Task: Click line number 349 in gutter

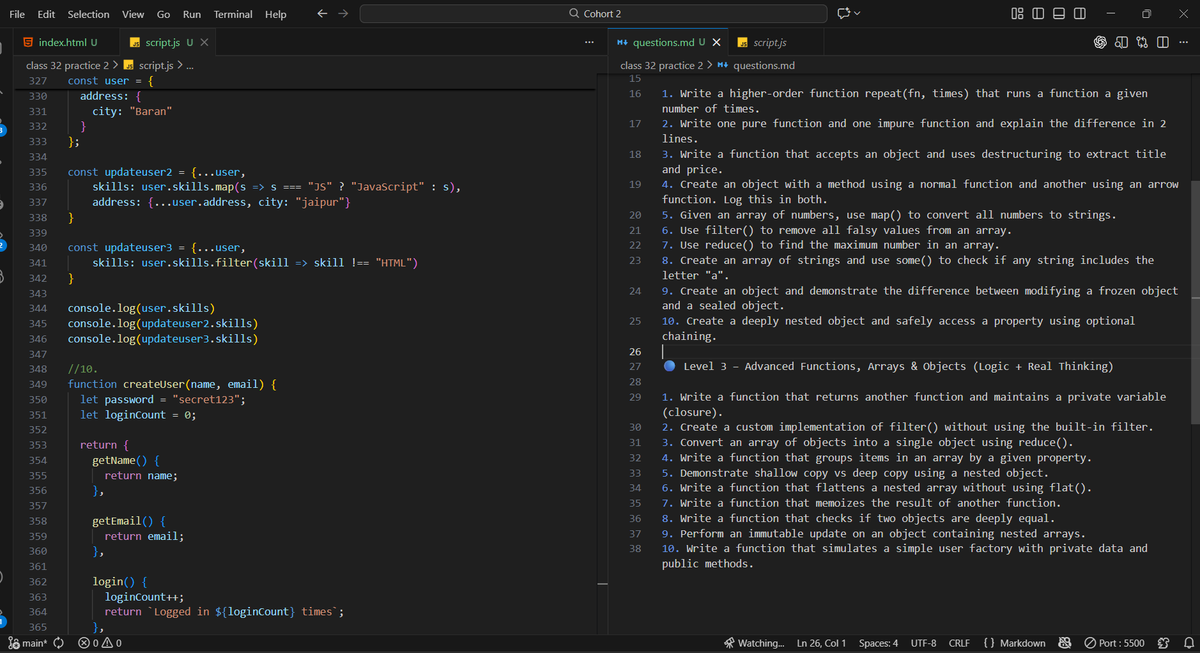Action: 38,384
